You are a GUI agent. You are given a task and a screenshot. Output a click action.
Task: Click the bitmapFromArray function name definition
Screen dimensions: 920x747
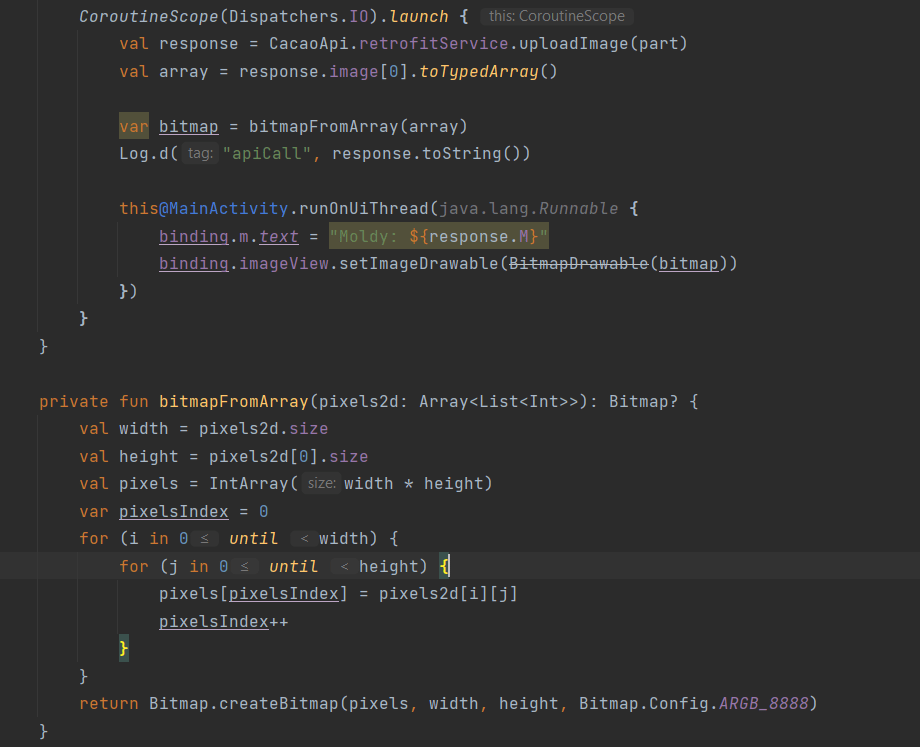coord(234,400)
